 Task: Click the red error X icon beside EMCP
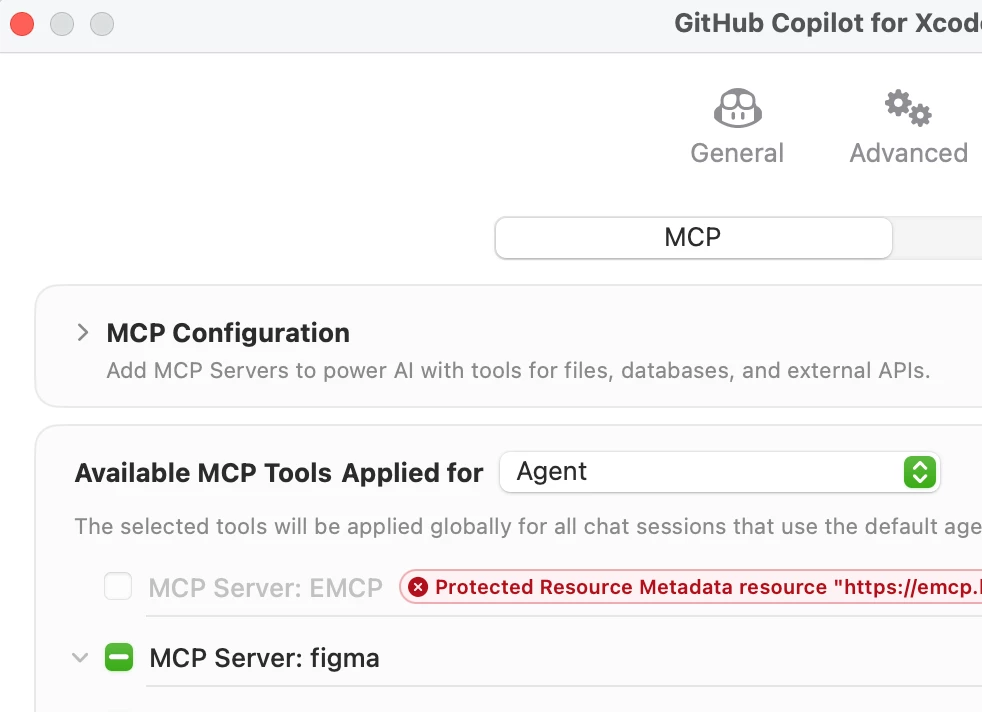(418, 587)
